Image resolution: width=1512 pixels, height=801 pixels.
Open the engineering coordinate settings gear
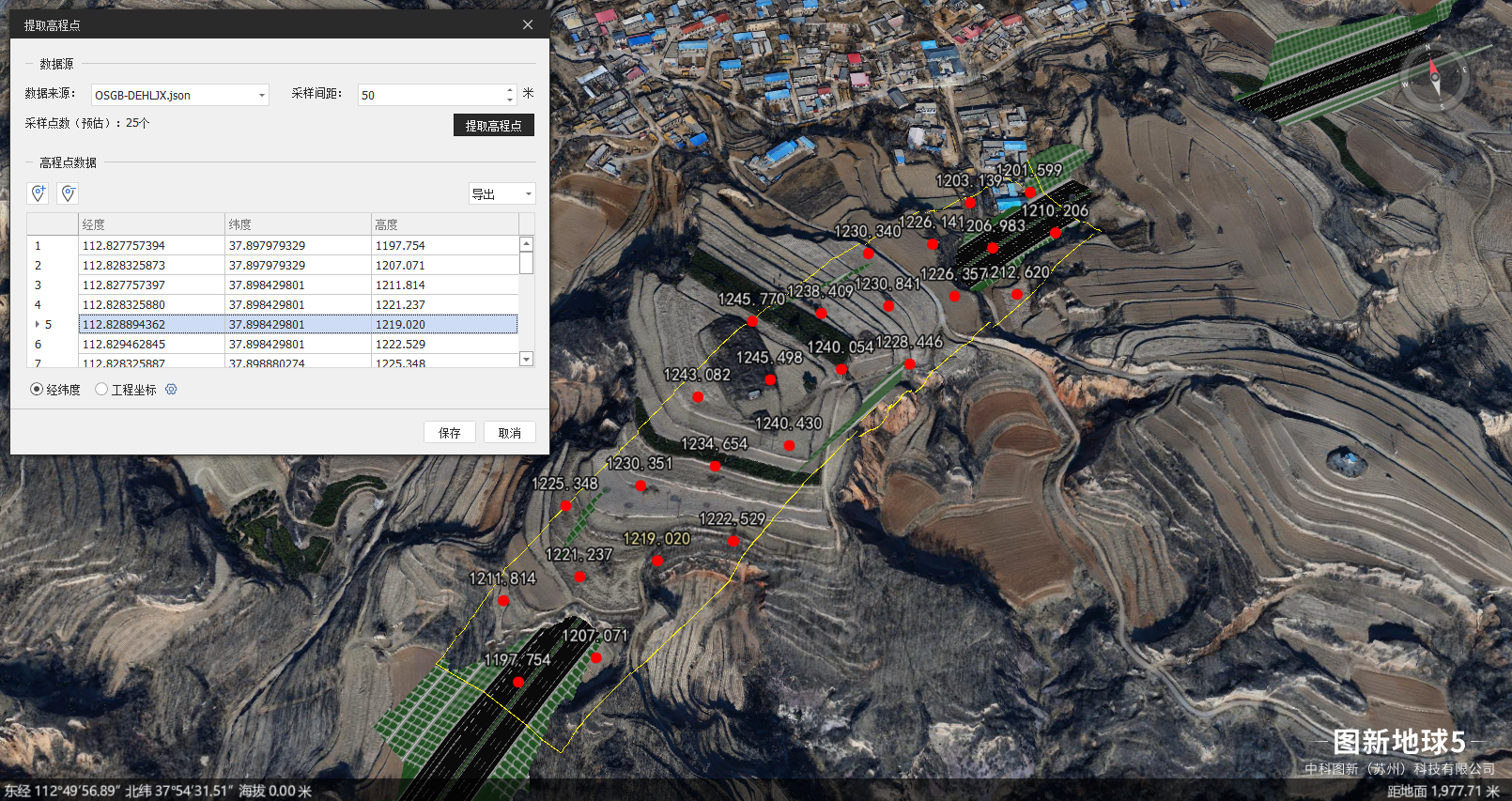click(171, 390)
